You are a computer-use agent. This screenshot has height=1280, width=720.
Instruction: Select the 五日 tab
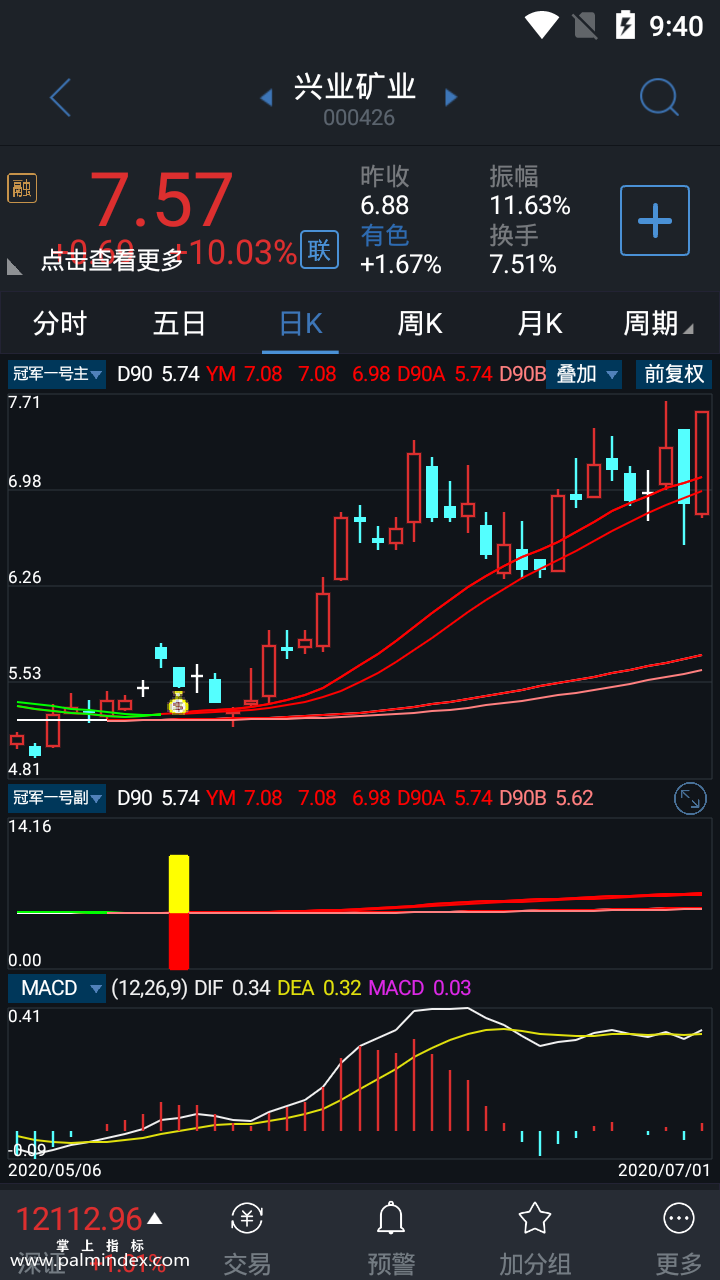(180, 323)
